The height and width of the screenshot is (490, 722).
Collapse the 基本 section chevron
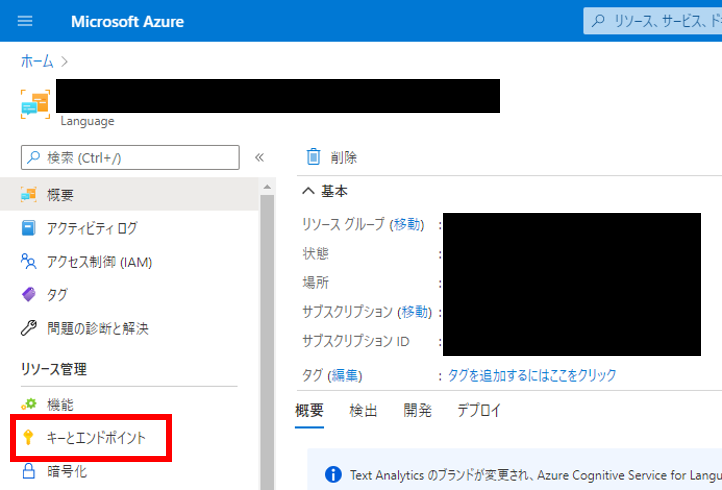point(308,191)
